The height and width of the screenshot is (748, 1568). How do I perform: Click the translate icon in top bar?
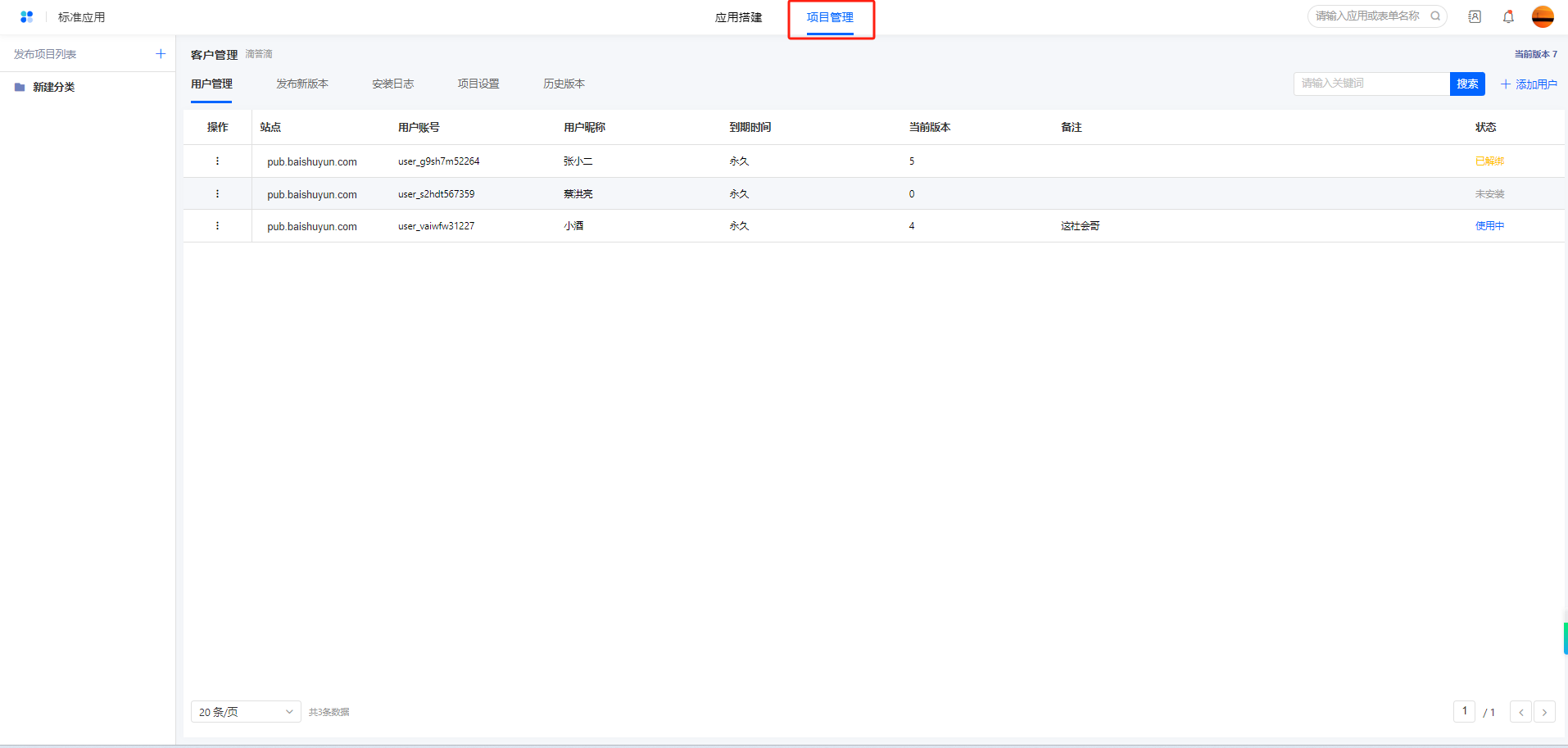[1475, 16]
